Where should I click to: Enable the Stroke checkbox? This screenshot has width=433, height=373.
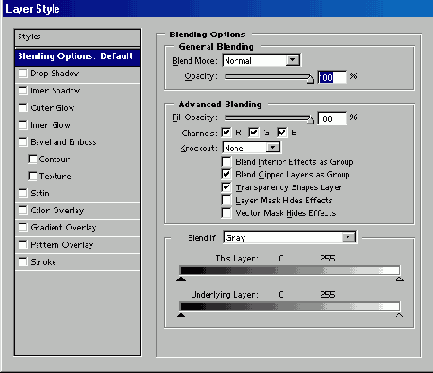(x=23, y=262)
